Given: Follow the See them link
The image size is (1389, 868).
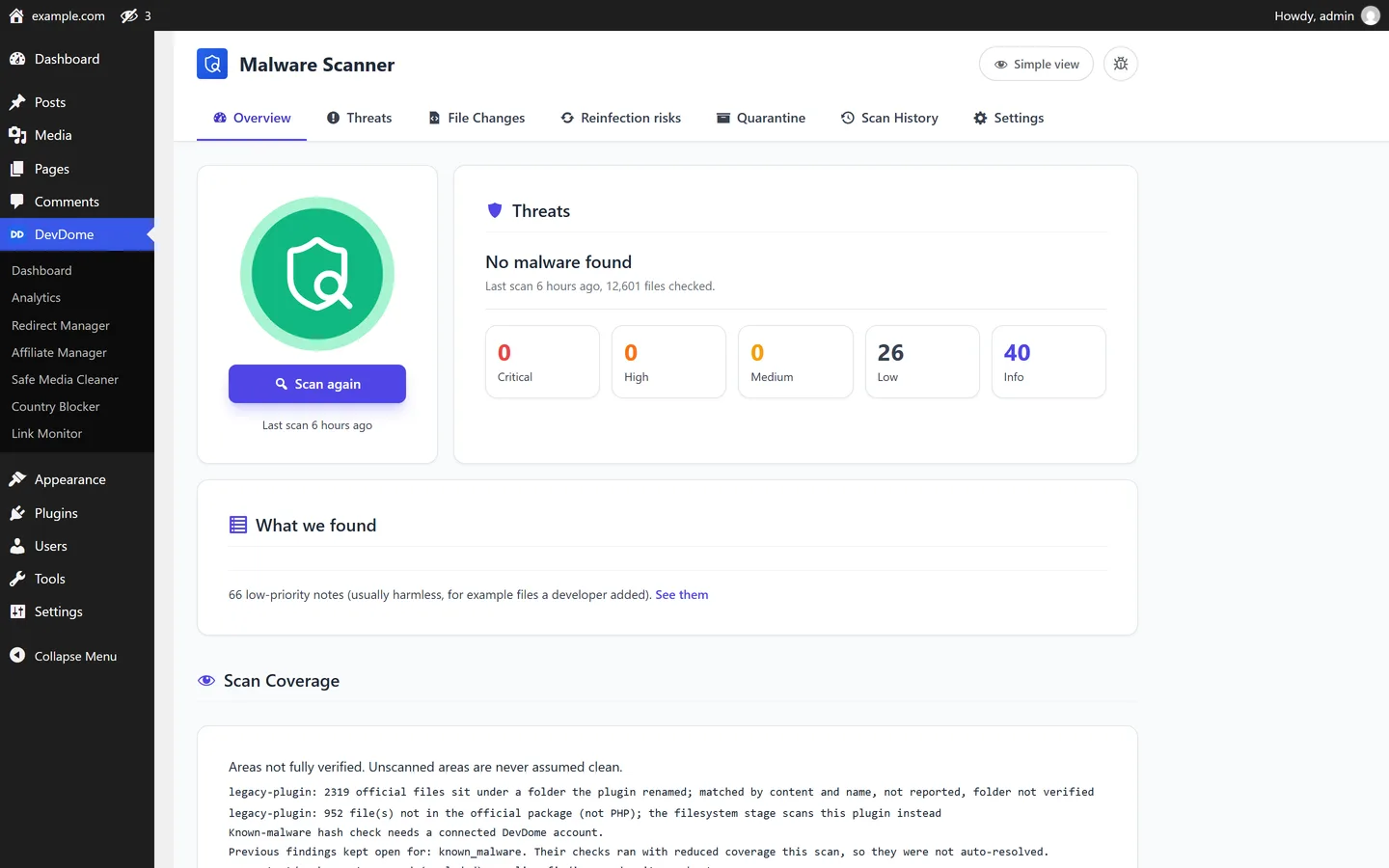Looking at the screenshot, I should [x=682, y=595].
